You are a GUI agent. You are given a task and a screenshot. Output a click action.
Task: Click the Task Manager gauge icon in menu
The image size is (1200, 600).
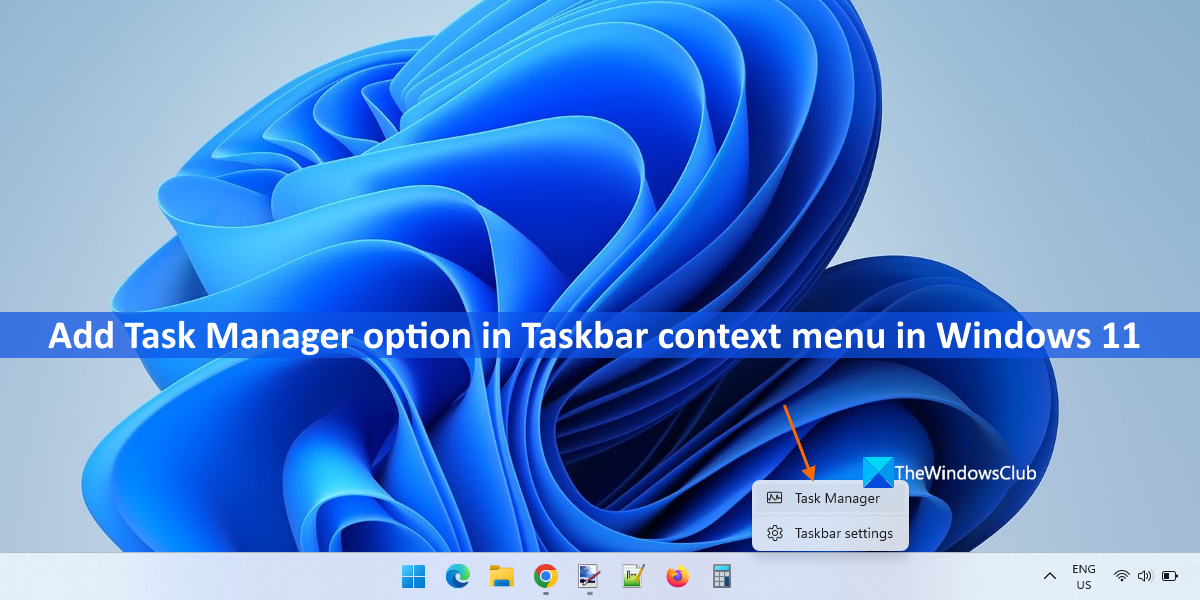774,497
